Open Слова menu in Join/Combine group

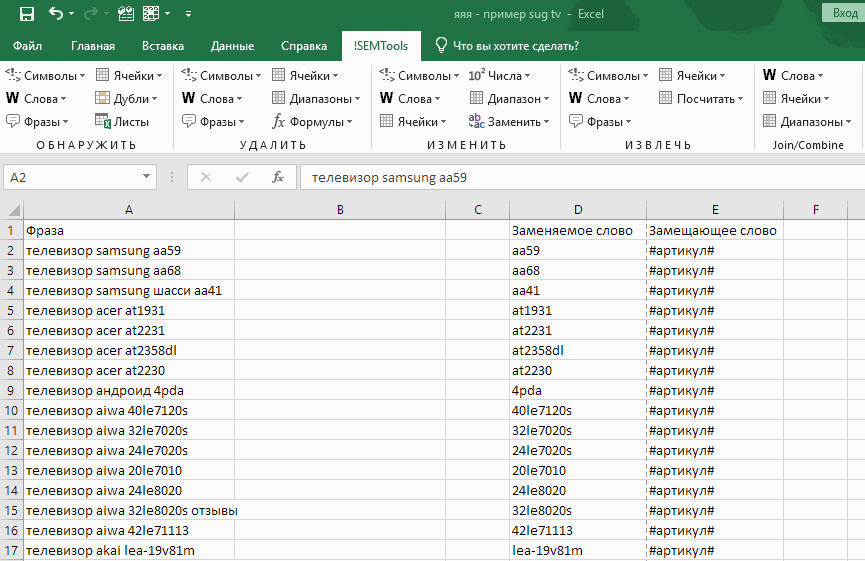(x=793, y=76)
